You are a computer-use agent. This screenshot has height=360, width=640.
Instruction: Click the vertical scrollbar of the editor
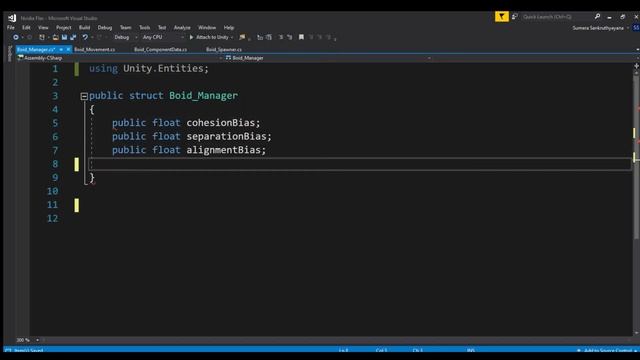[x=636, y=157]
